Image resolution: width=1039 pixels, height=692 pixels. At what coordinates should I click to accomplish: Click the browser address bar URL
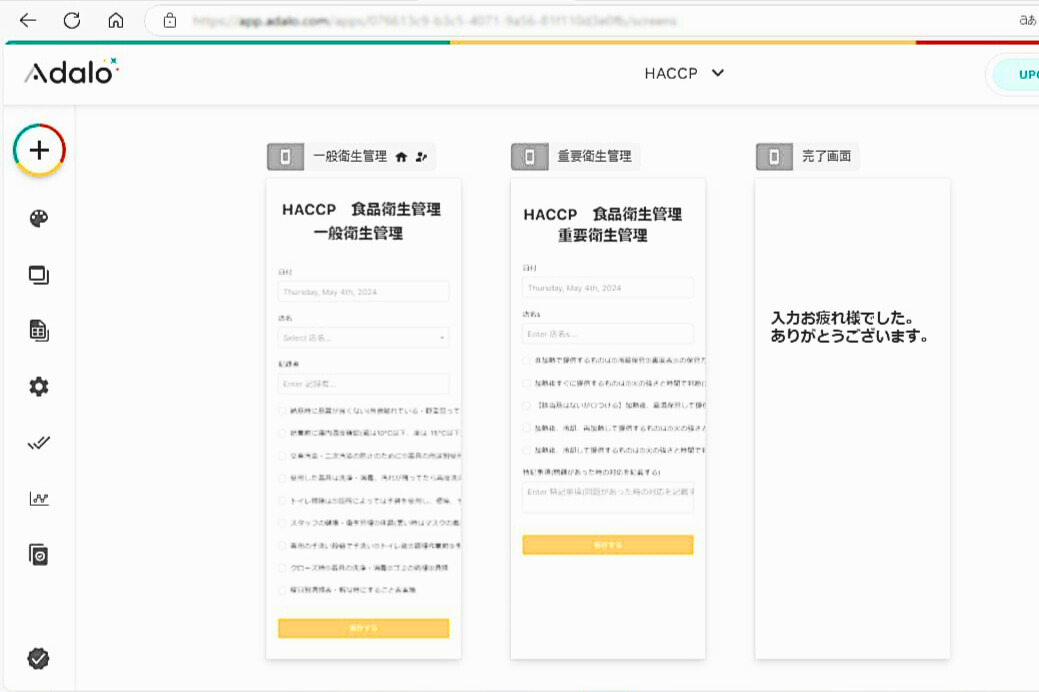tap(434, 21)
